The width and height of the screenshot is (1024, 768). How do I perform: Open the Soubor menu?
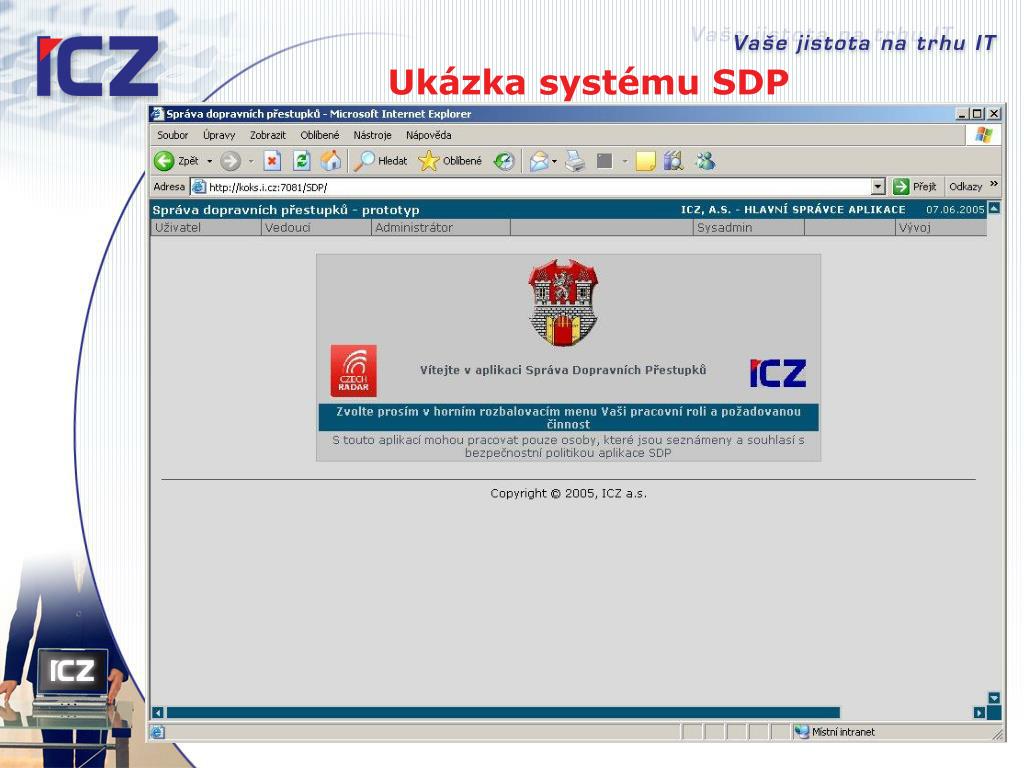click(172, 135)
